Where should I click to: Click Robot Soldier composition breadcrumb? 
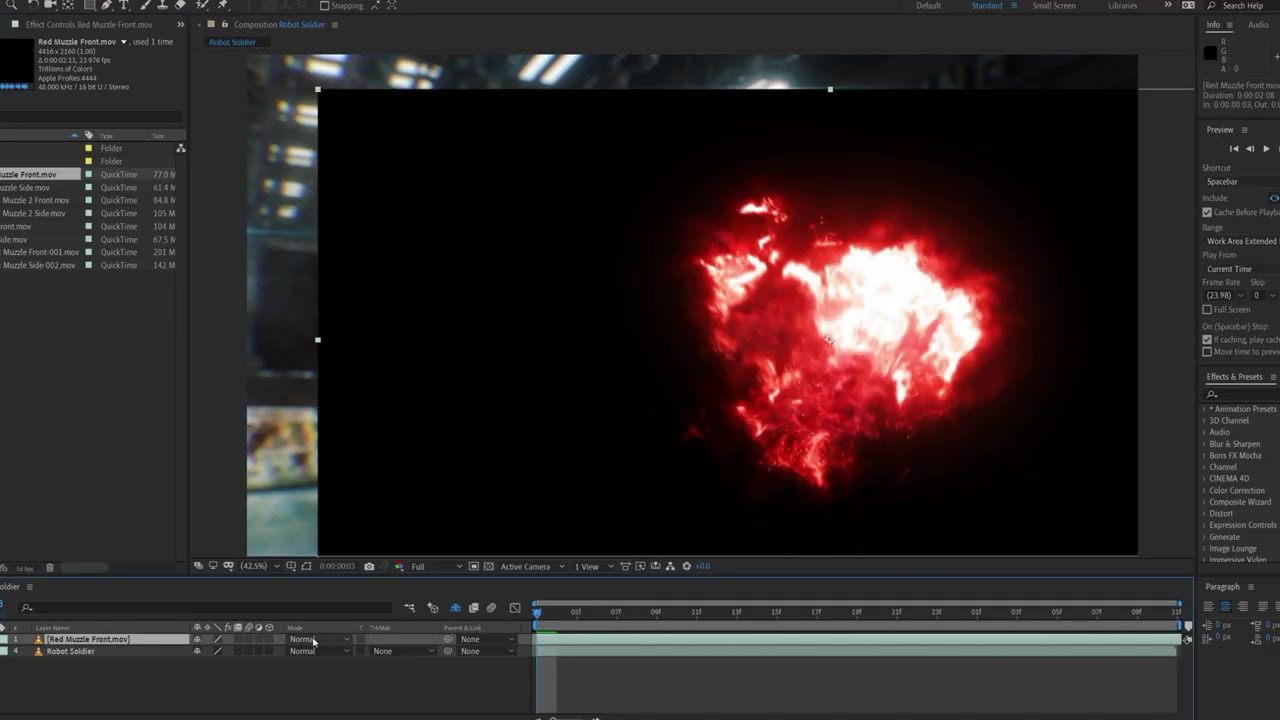(232, 42)
